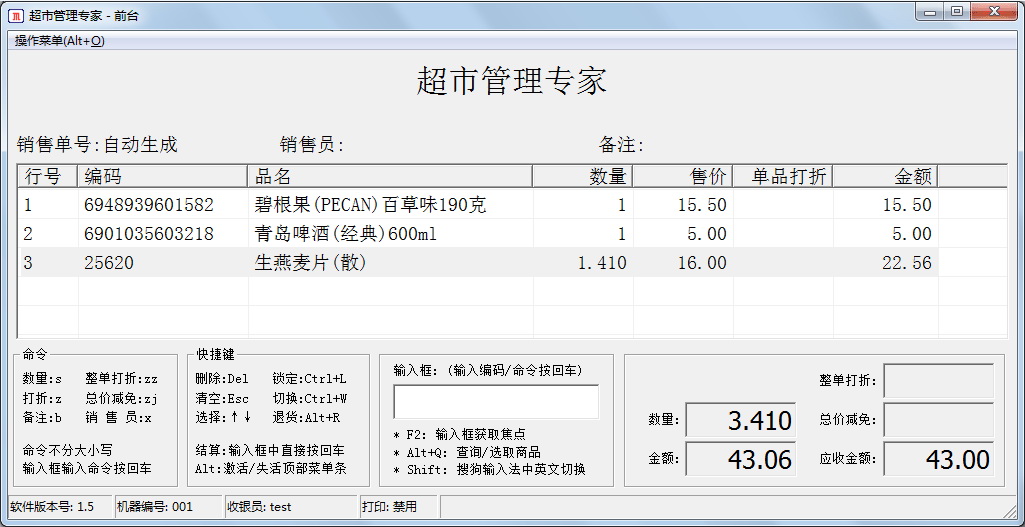Click the 单品打折 column header
This screenshot has width=1025, height=527.
tap(782, 177)
